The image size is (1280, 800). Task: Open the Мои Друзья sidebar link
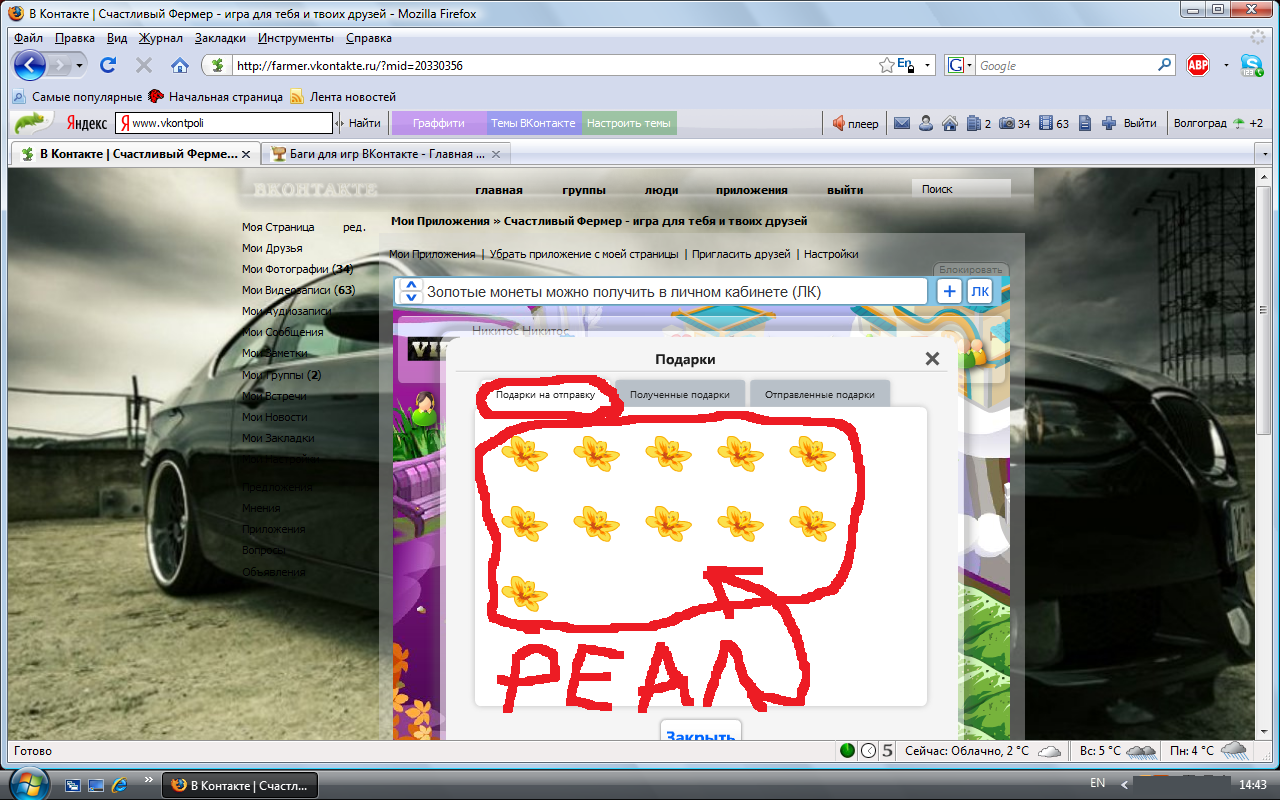272,248
